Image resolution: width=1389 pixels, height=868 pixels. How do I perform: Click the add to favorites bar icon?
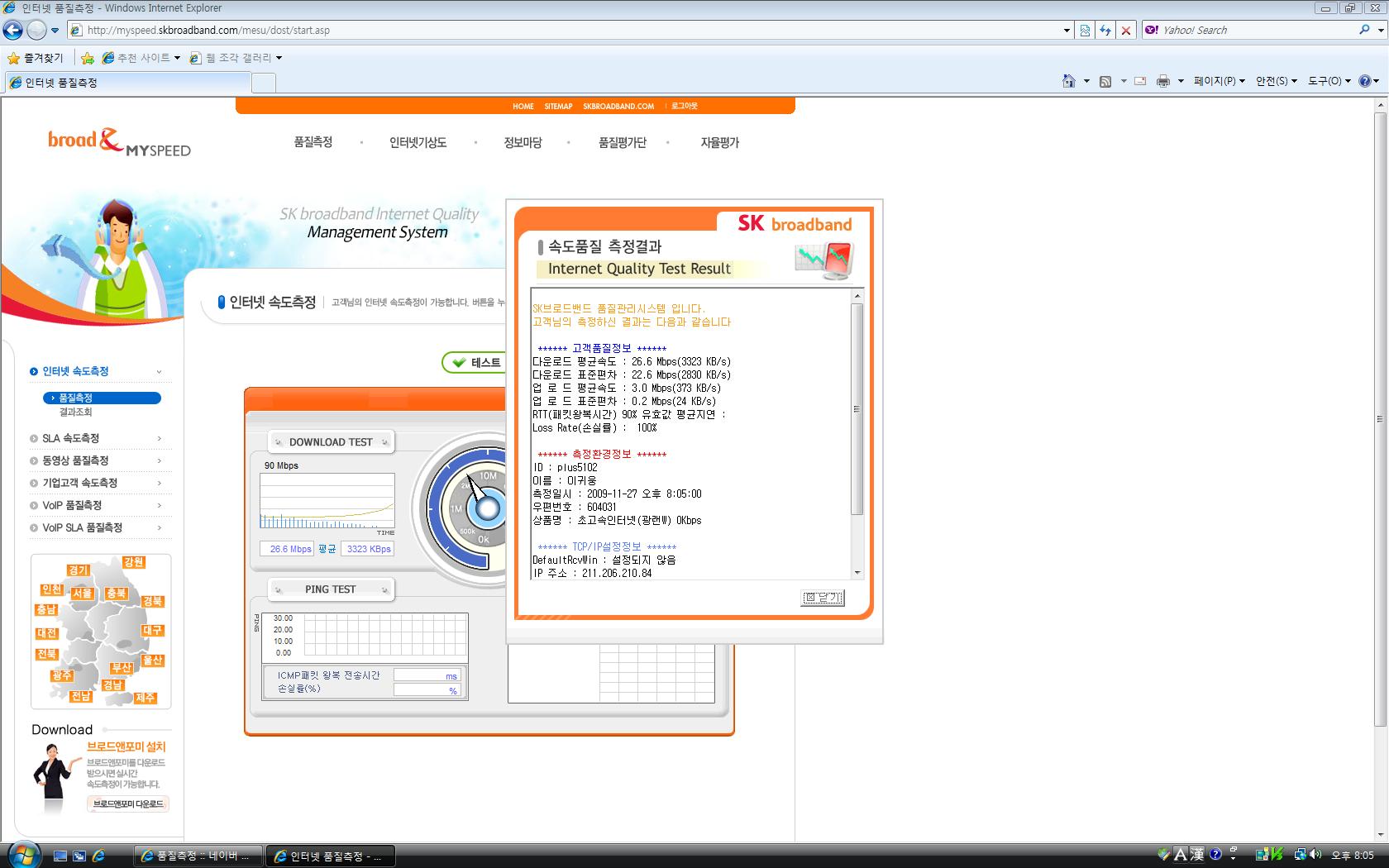87,58
